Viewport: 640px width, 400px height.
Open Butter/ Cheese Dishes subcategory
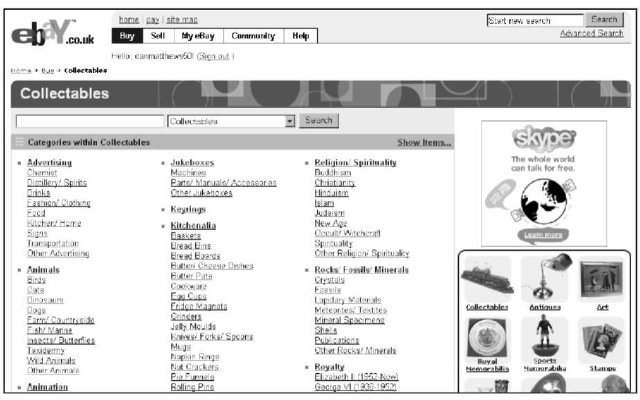pyautogui.click(x=212, y=266)
